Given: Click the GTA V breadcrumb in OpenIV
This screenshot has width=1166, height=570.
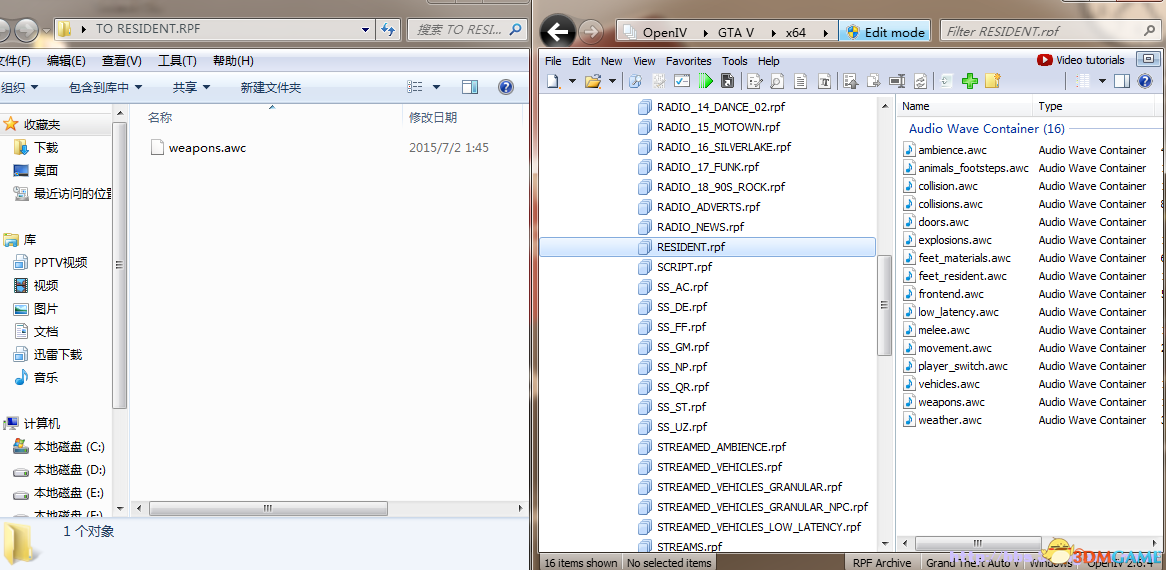Looking at the screenshot, I should [734, 33].
